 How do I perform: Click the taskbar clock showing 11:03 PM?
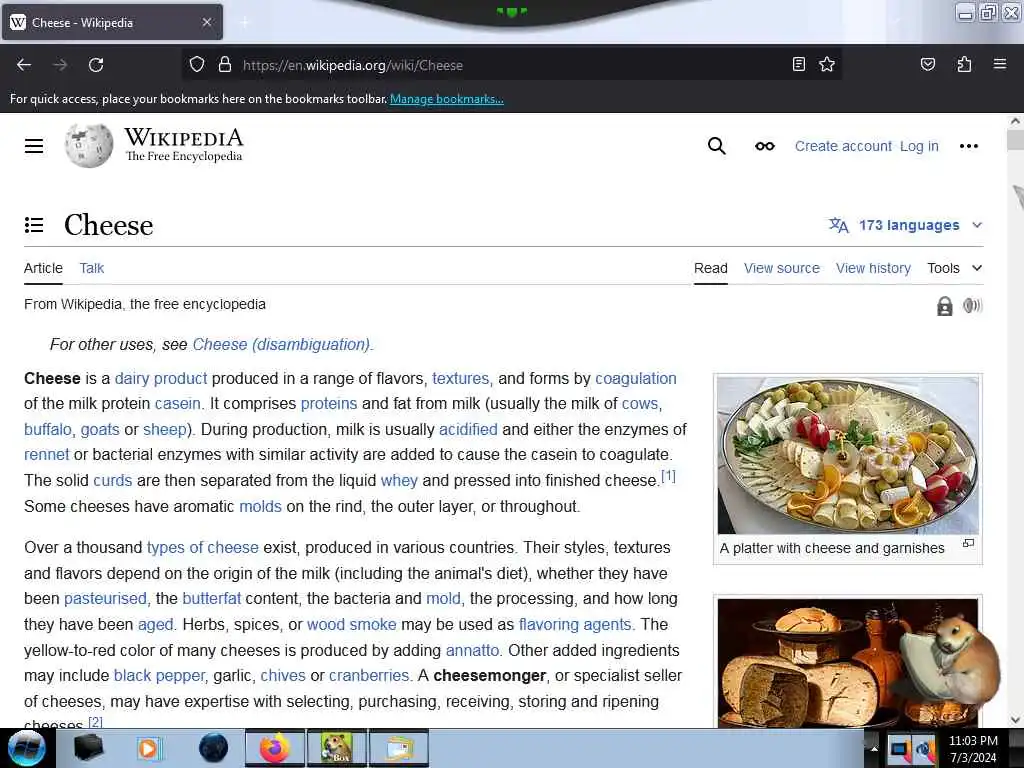973,749
